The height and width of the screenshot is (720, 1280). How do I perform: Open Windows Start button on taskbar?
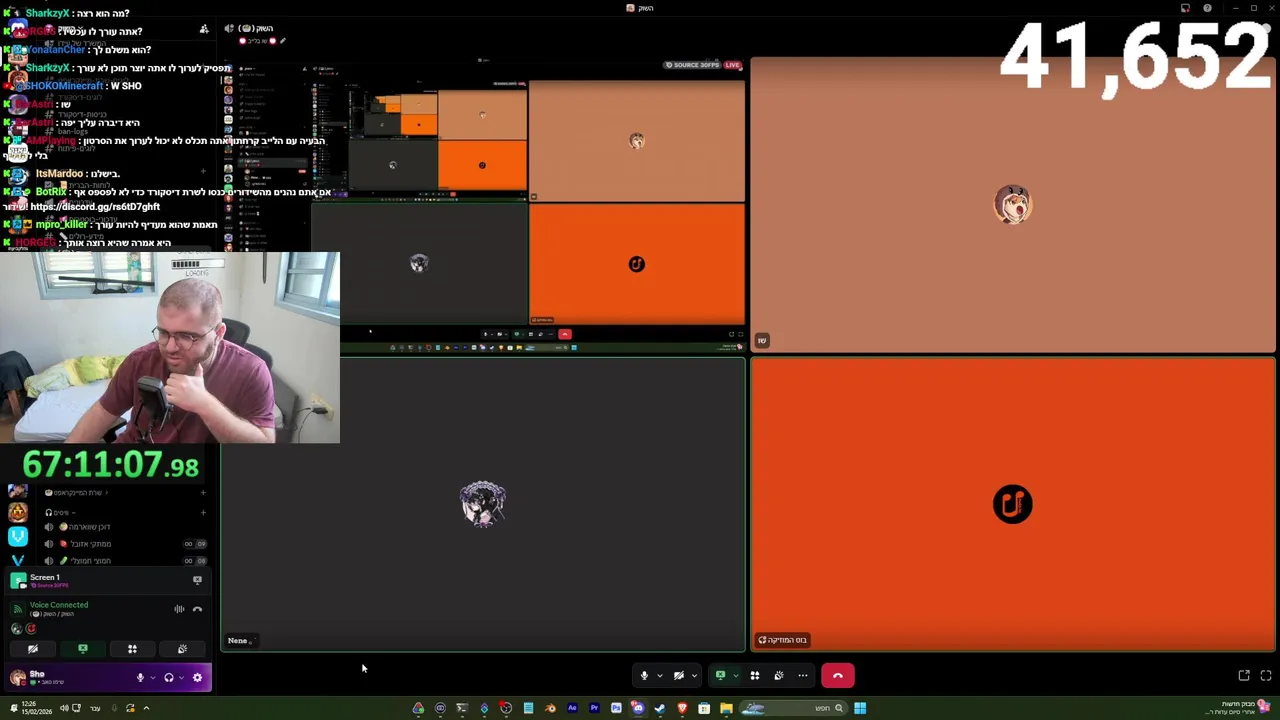pyautogui.click(x=860, y=708)
